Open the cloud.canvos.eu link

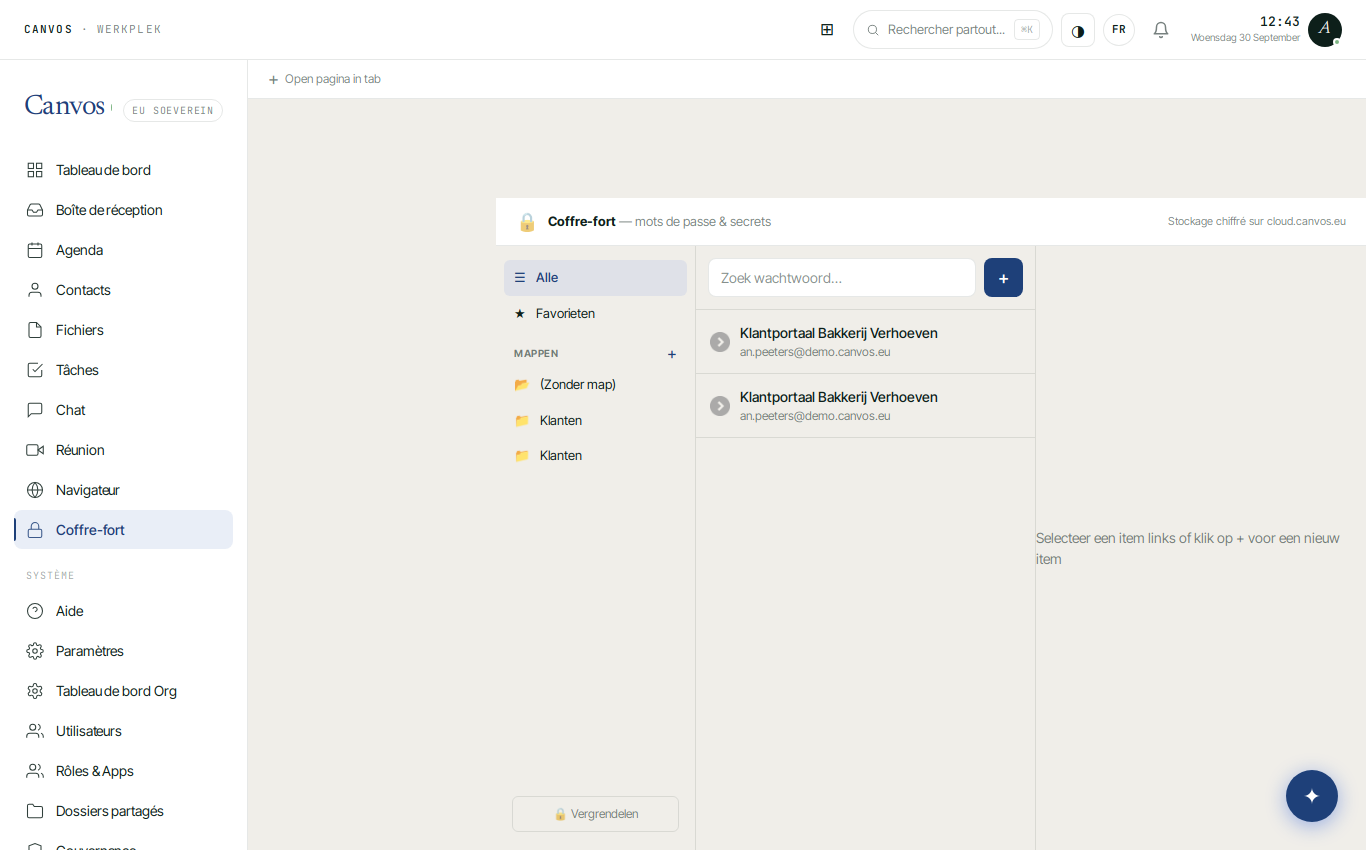coord(1306,222)
